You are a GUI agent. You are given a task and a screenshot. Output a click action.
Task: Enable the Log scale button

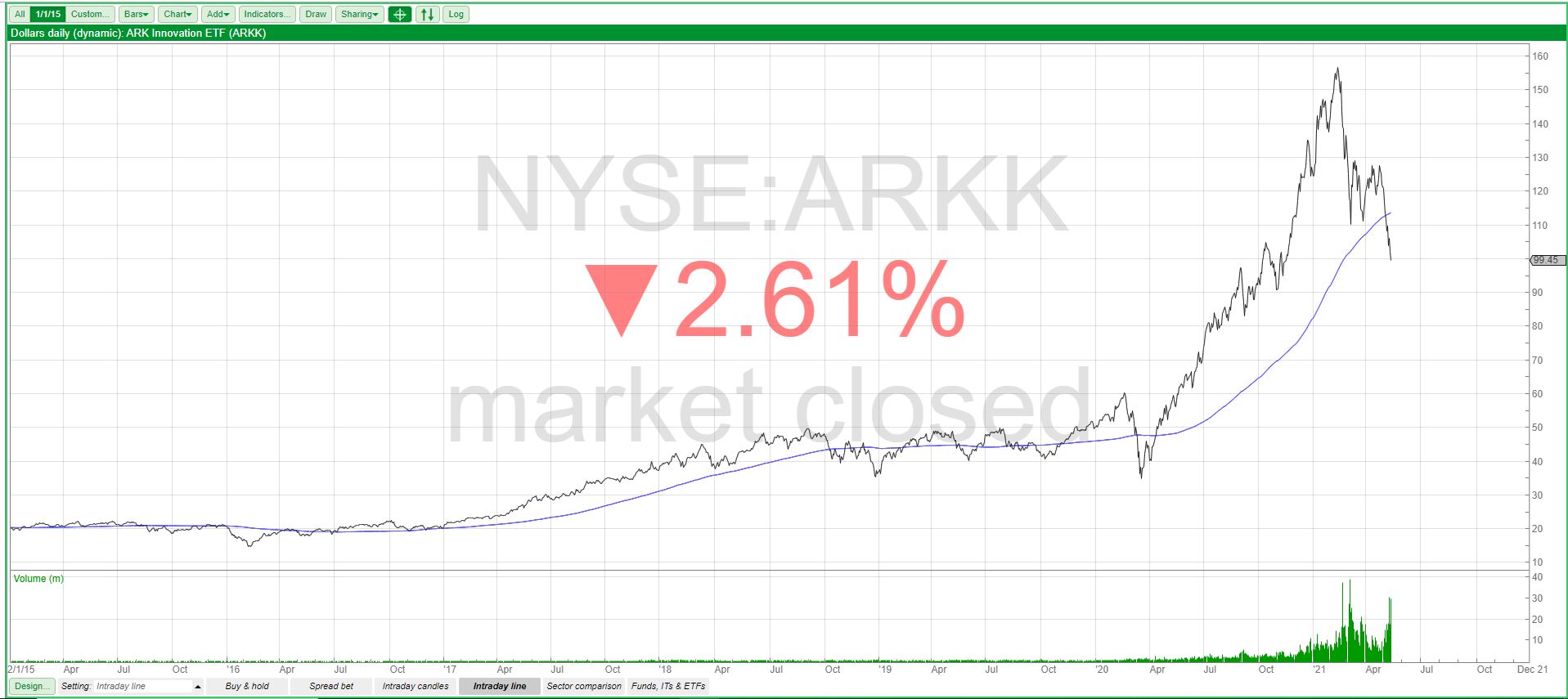[456, 14]
